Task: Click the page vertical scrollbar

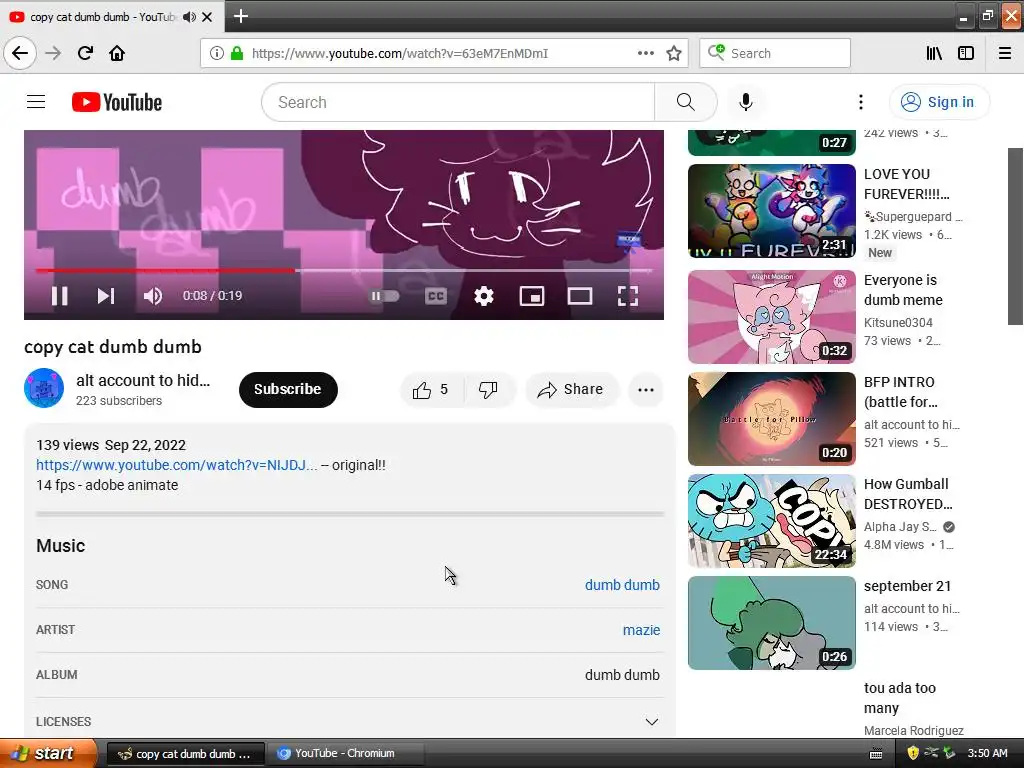Action: coord(1015,236)
